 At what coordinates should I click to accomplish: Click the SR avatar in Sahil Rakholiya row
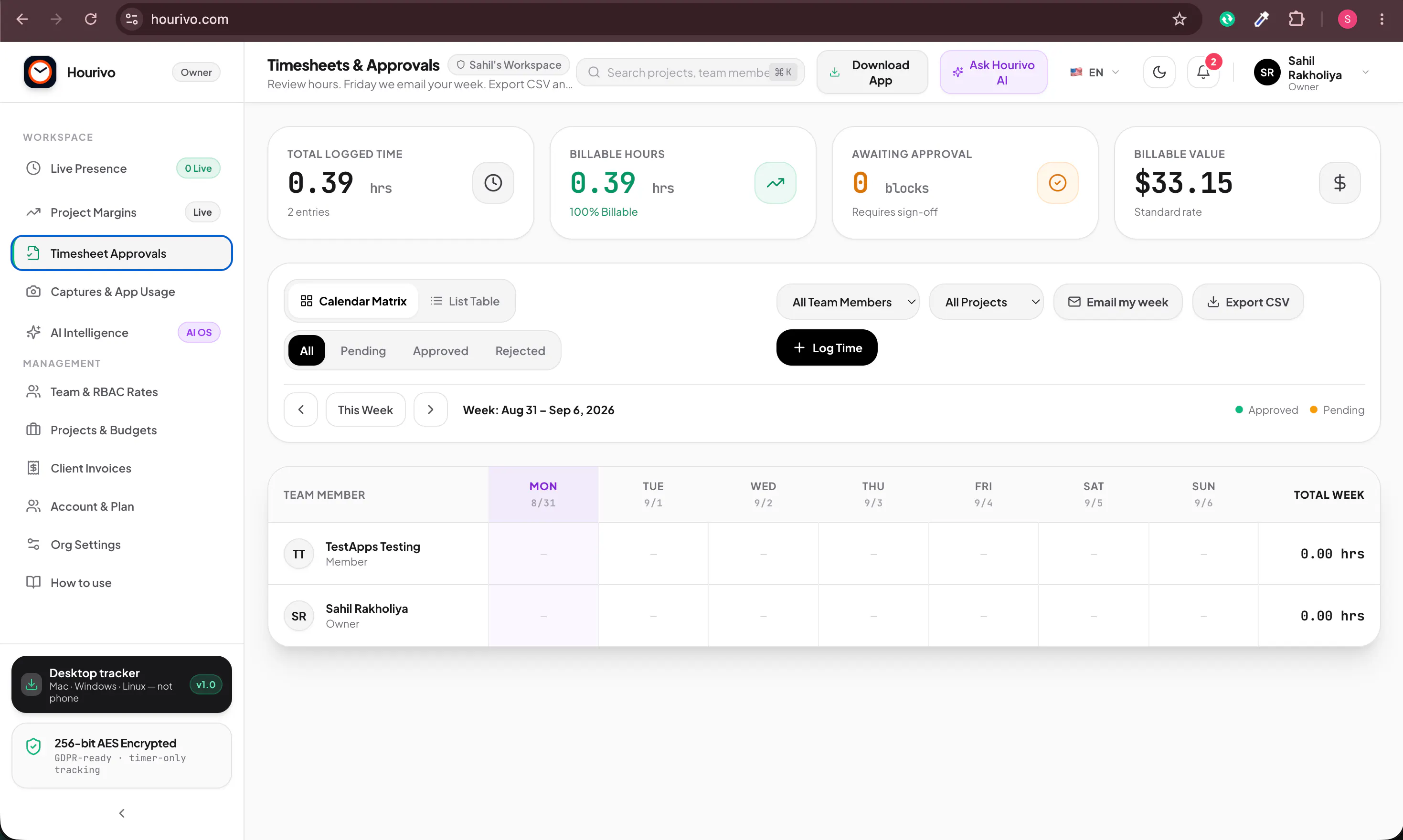(299, 616)
